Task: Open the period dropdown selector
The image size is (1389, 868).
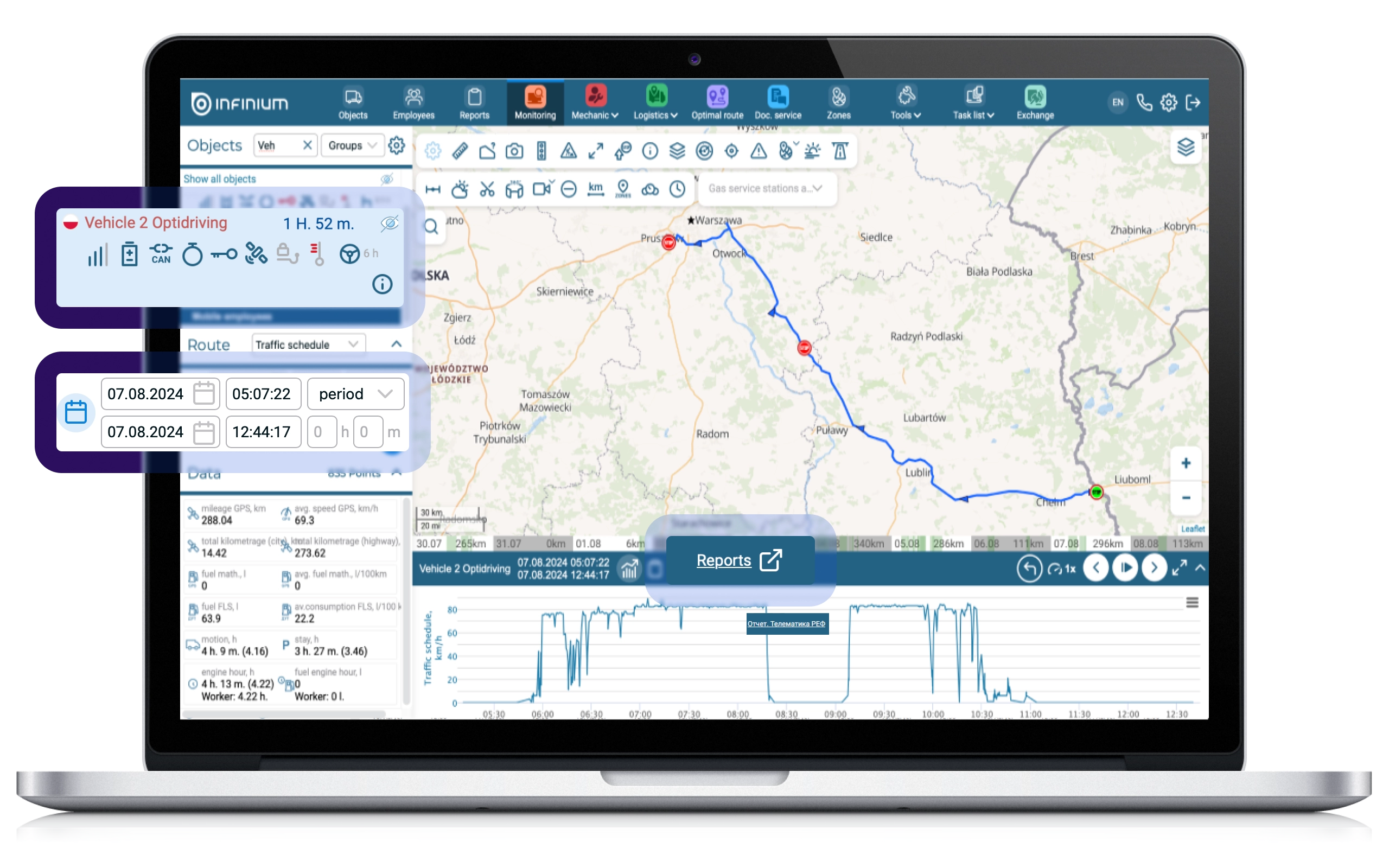Action: (x=355, y=394)
